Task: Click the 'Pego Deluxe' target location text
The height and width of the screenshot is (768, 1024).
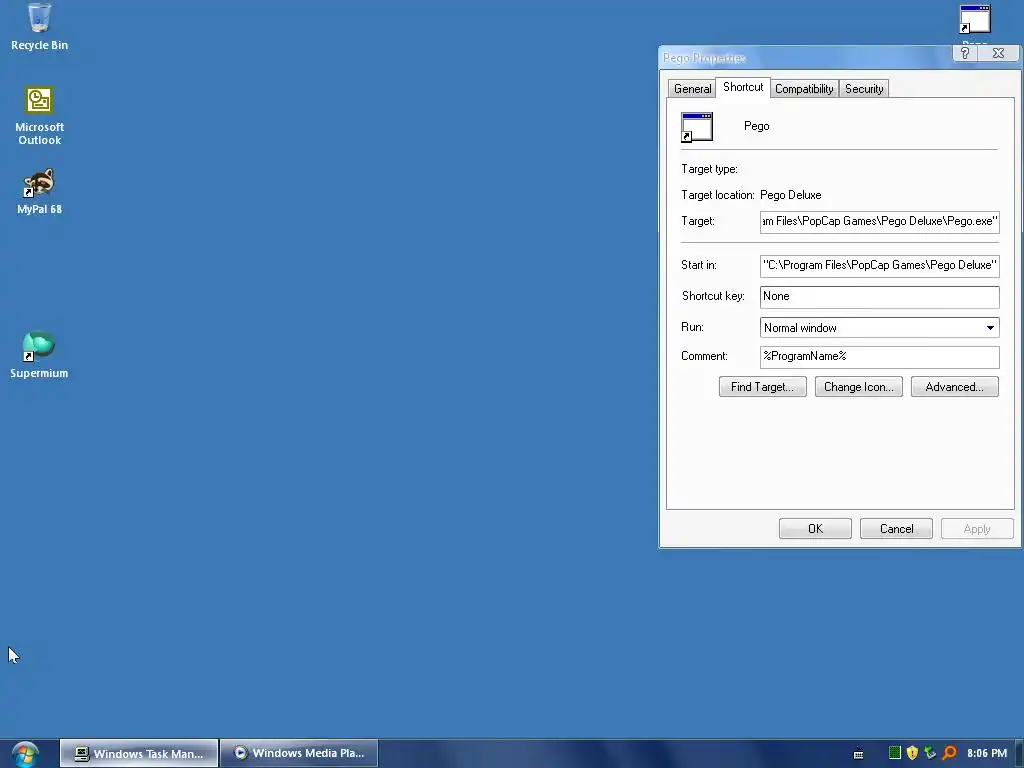Action: 790,195
